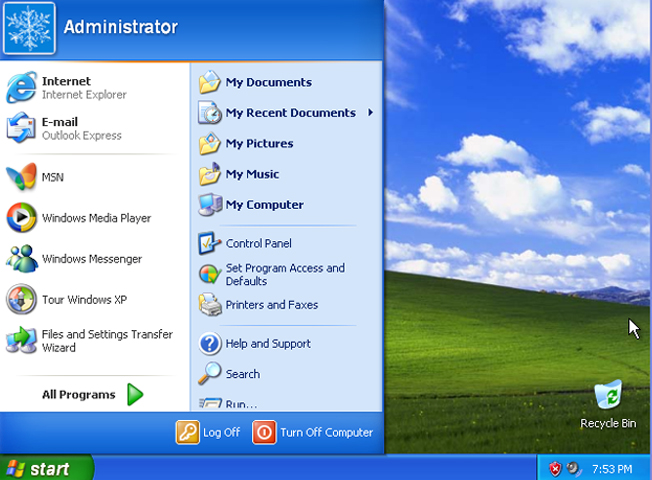Open the Printers and Faxes icon
This screenshot has height=480, width=652.
(210, 304)
